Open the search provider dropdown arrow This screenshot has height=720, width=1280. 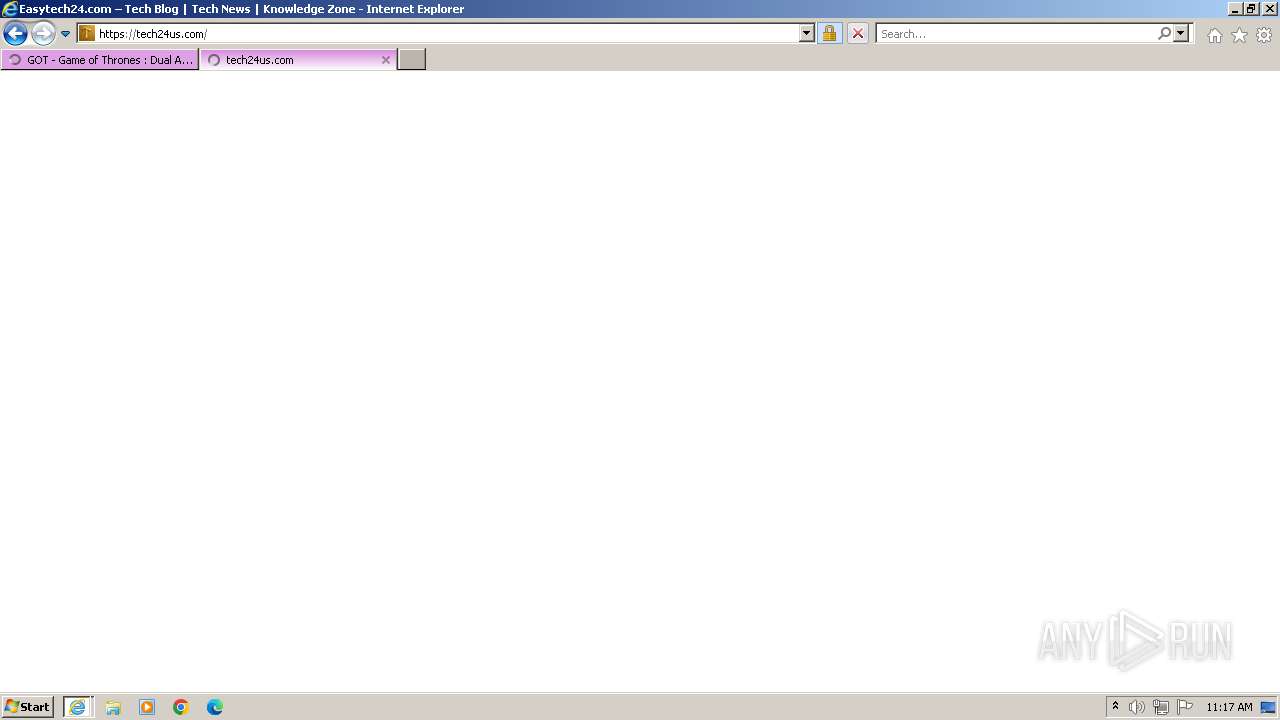tap(1181, 34)
